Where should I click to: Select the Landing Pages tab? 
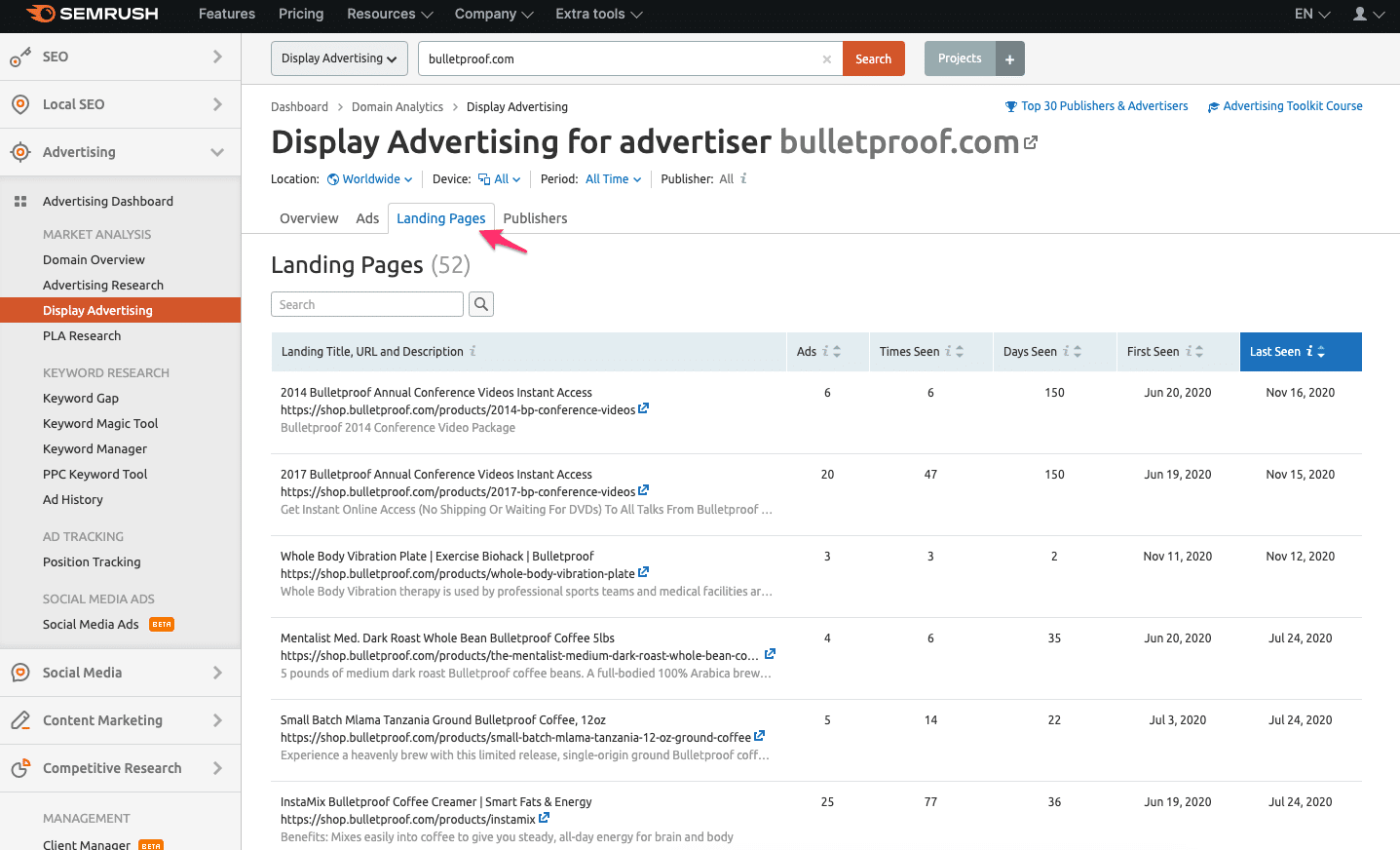[x=441, y=218]
